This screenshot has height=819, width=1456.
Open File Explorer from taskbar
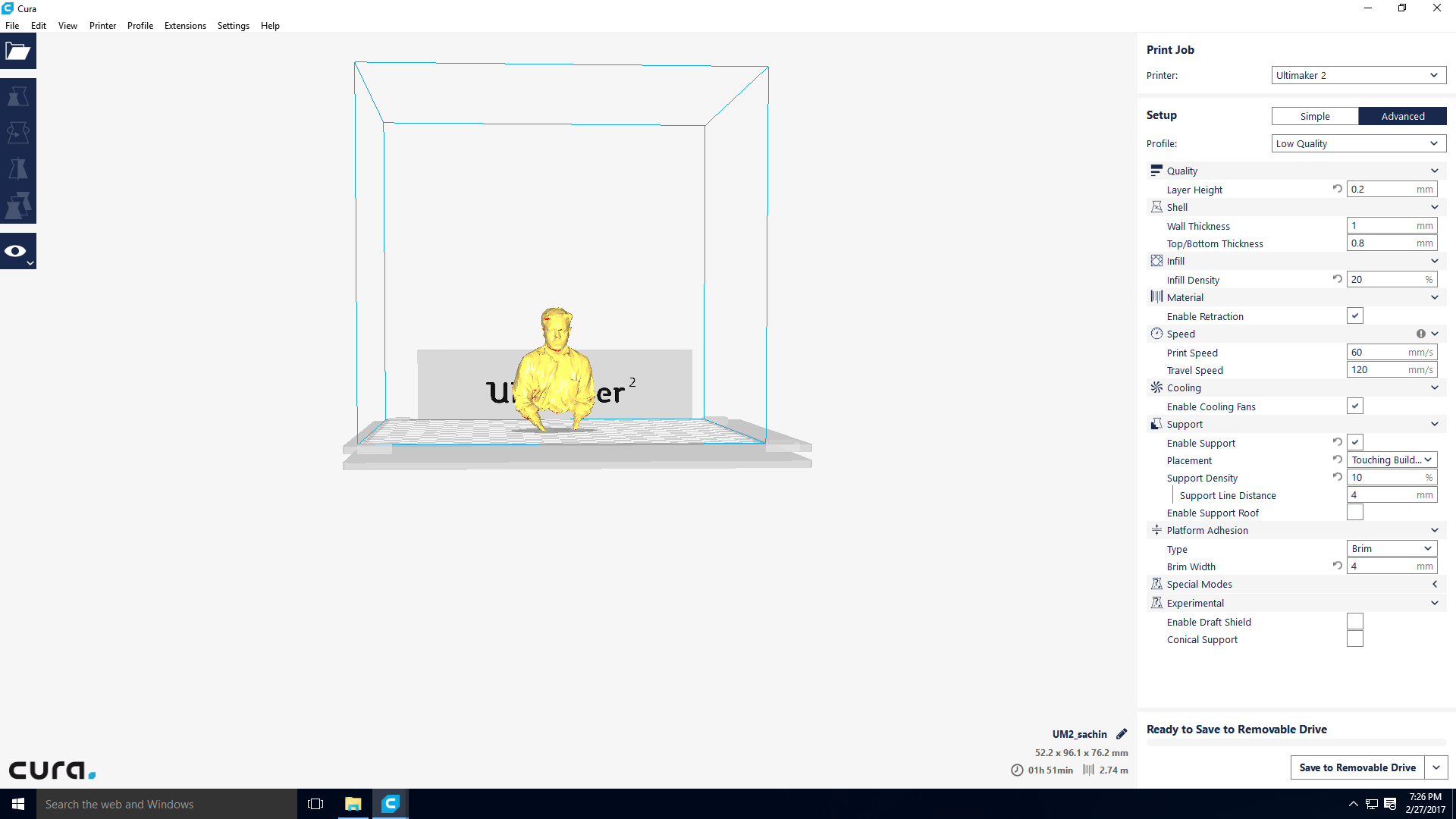(x=353, y=804)
